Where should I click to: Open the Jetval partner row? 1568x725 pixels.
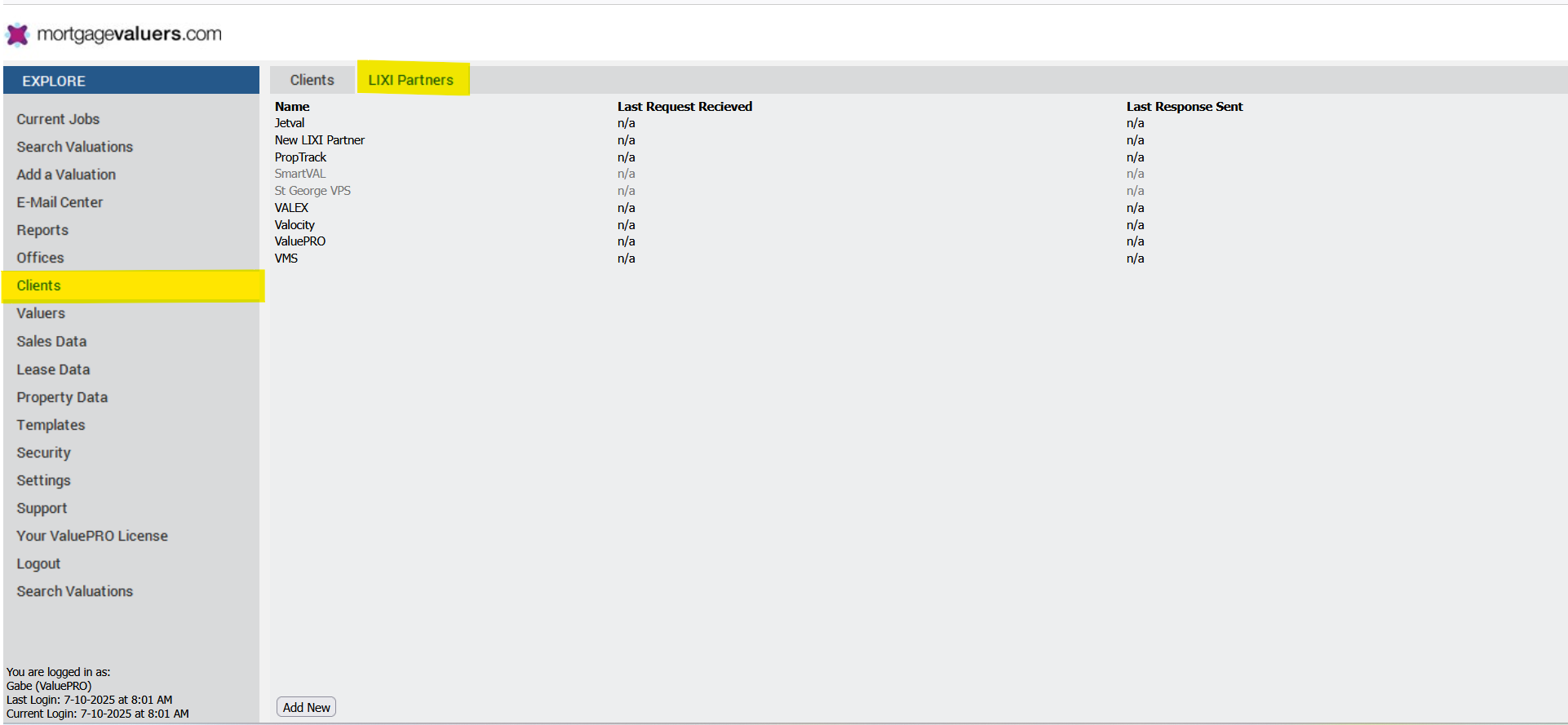point(290,123)
